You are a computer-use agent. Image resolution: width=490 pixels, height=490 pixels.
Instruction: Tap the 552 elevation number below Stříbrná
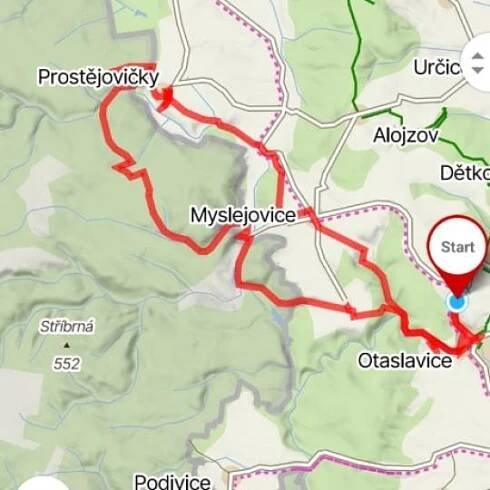pyautogui.click(x=67, y=364)
